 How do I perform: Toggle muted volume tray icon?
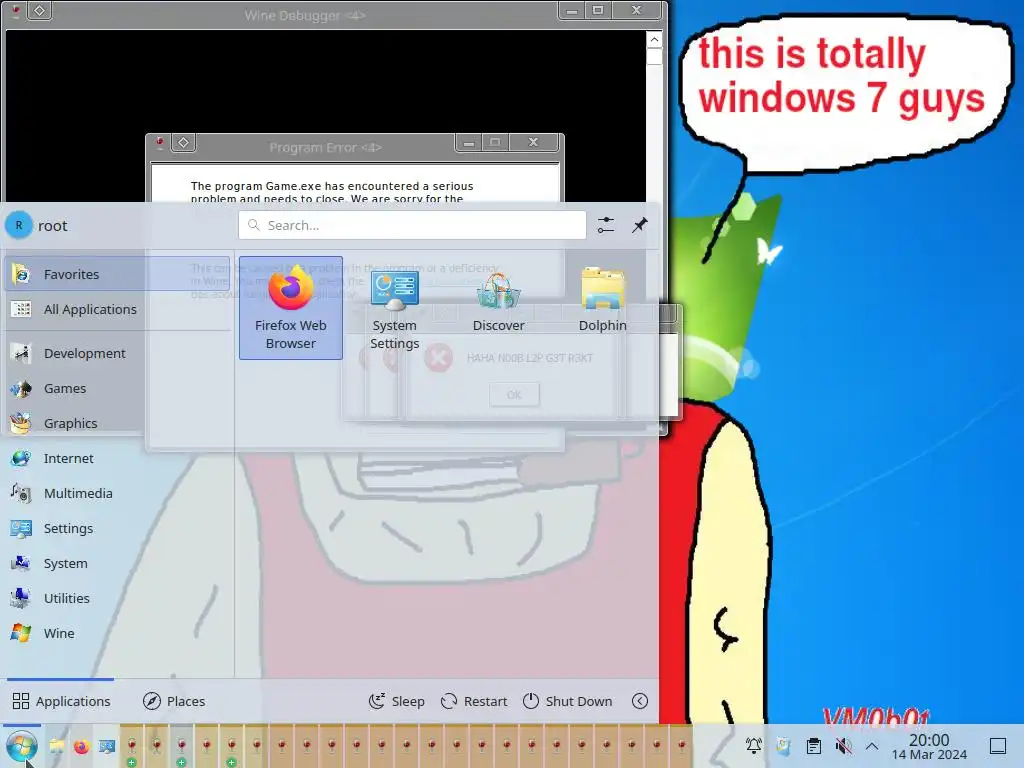click(844, 746)
